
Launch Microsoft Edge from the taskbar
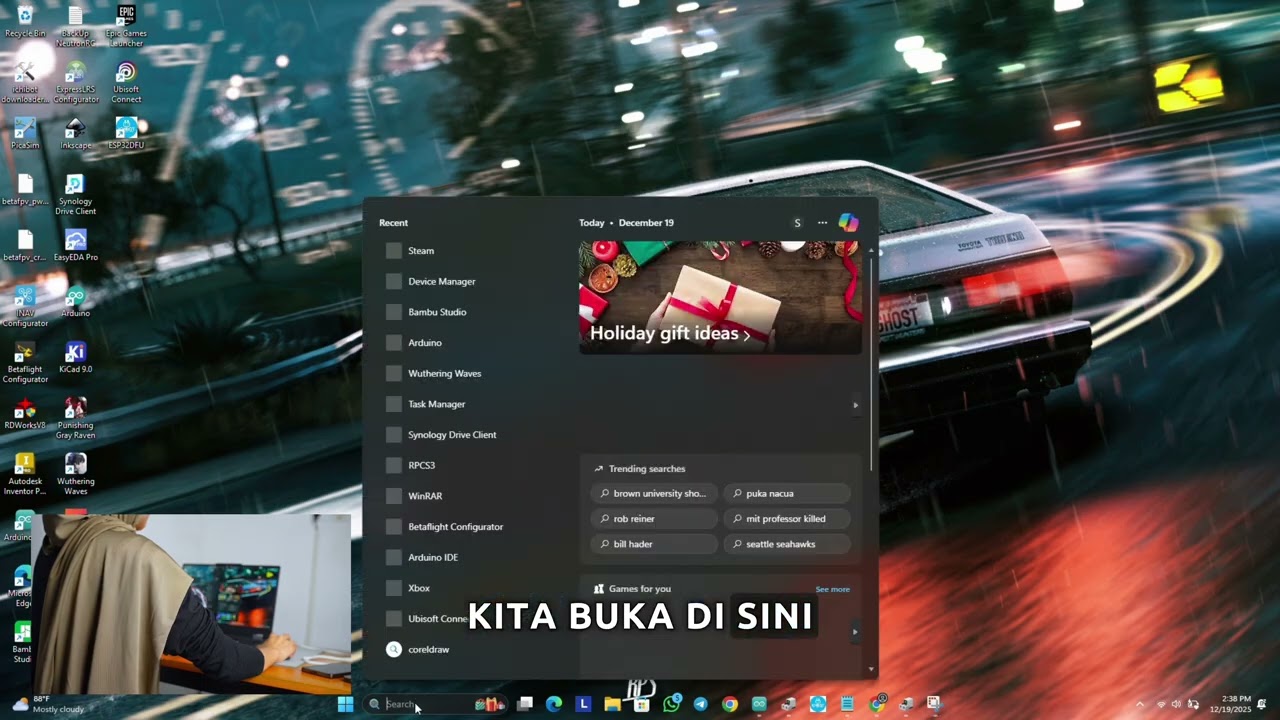(554, 704)
